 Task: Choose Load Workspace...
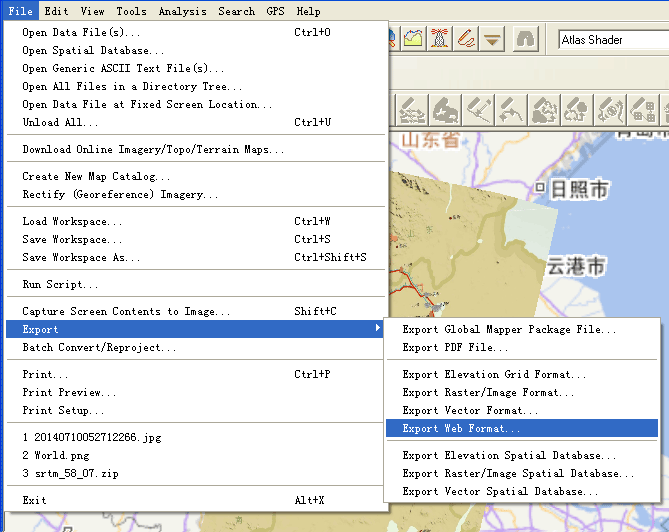(x=197, y=221)
